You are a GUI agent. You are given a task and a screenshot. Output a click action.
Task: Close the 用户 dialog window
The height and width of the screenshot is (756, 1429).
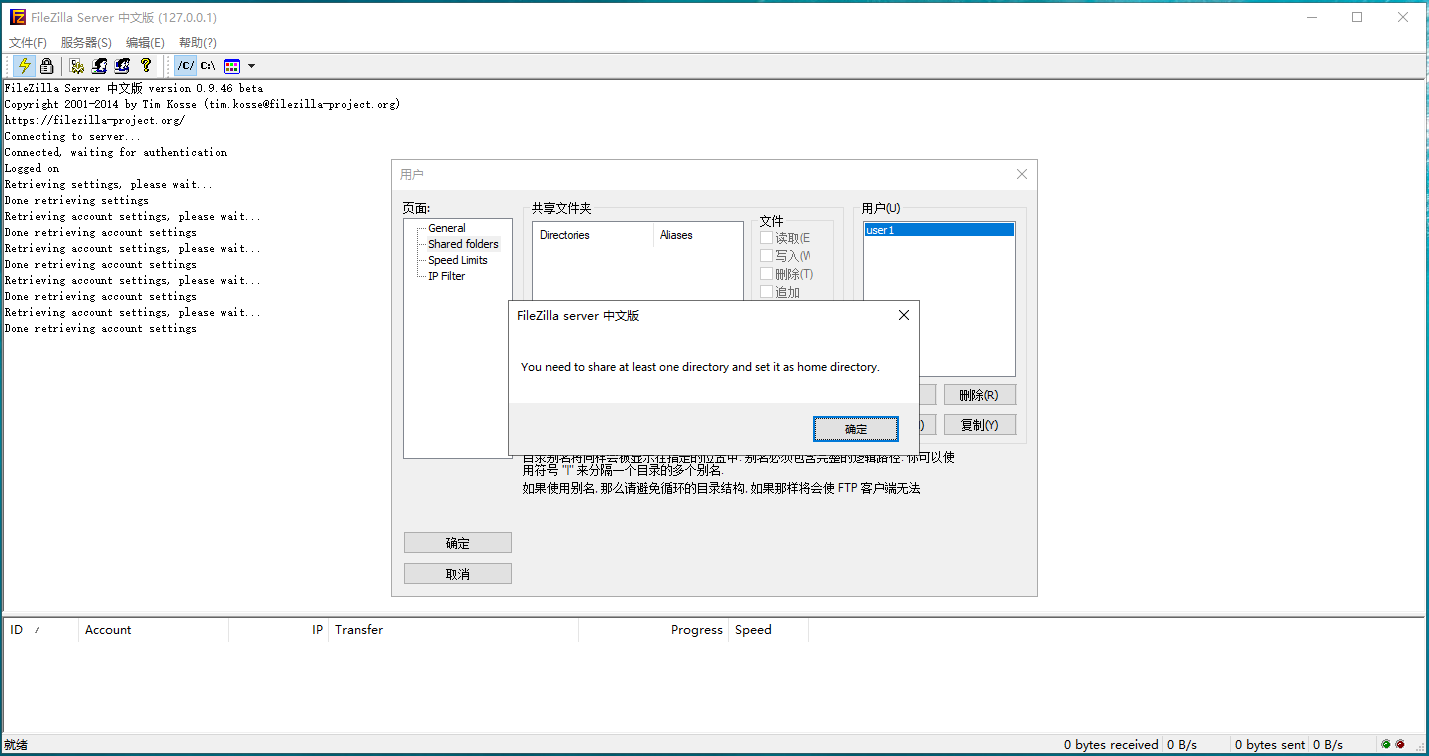(1022, 174)
